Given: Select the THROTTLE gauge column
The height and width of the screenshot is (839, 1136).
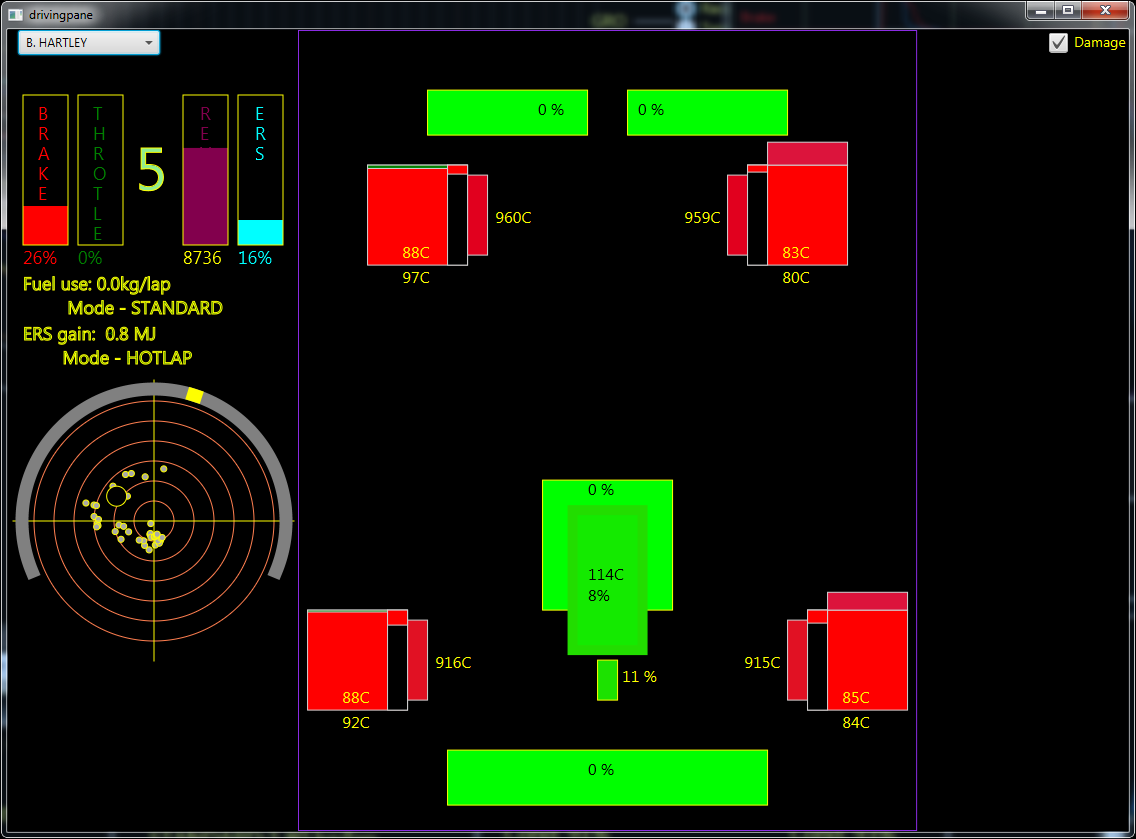Looking at the screenshot, I should coord(99,170).
